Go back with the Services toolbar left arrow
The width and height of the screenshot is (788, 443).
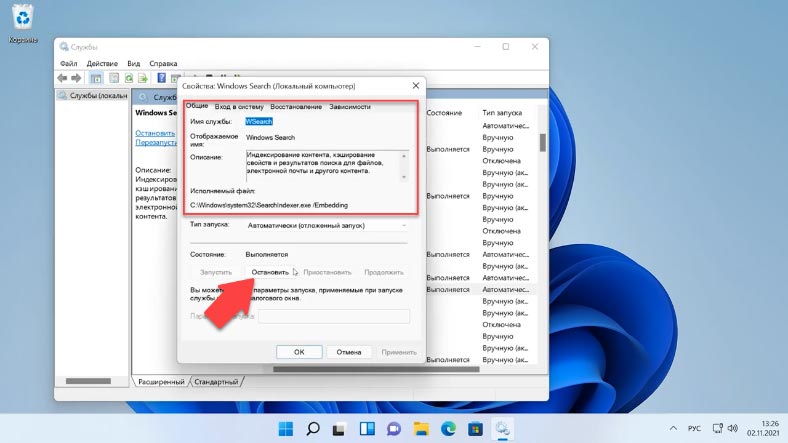tap(62, 78)
